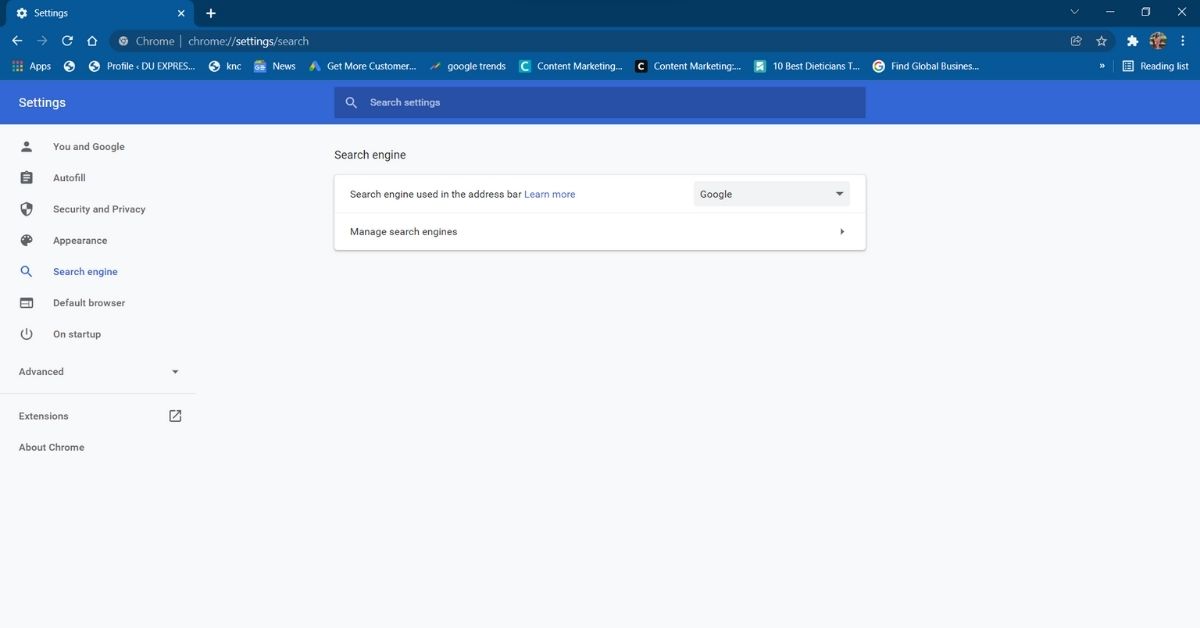Screen dimensions: 1200x628
Task: Show more bookmarks with overflow chevron
Action: (x=1102, y=66)
